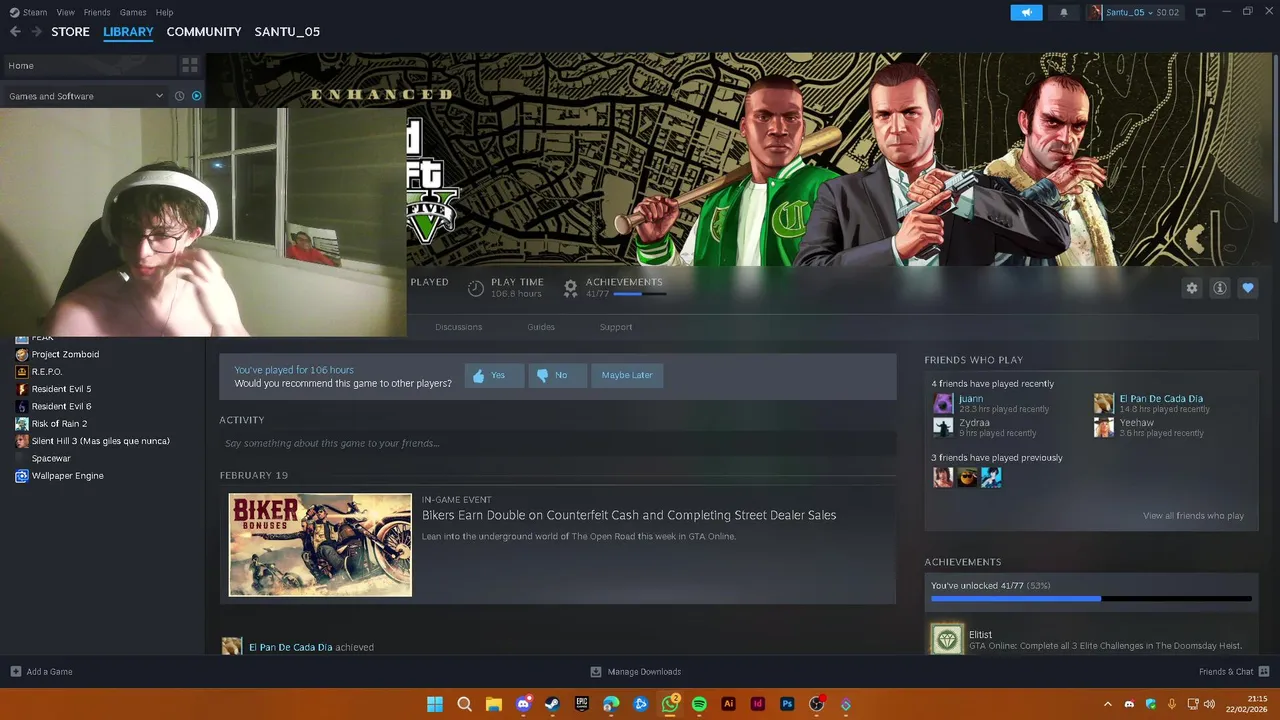The height and width of the screenshot is (720, 1280).
Task: Open Photoshop from the taskbar
Action: click(x=787, y=704)
